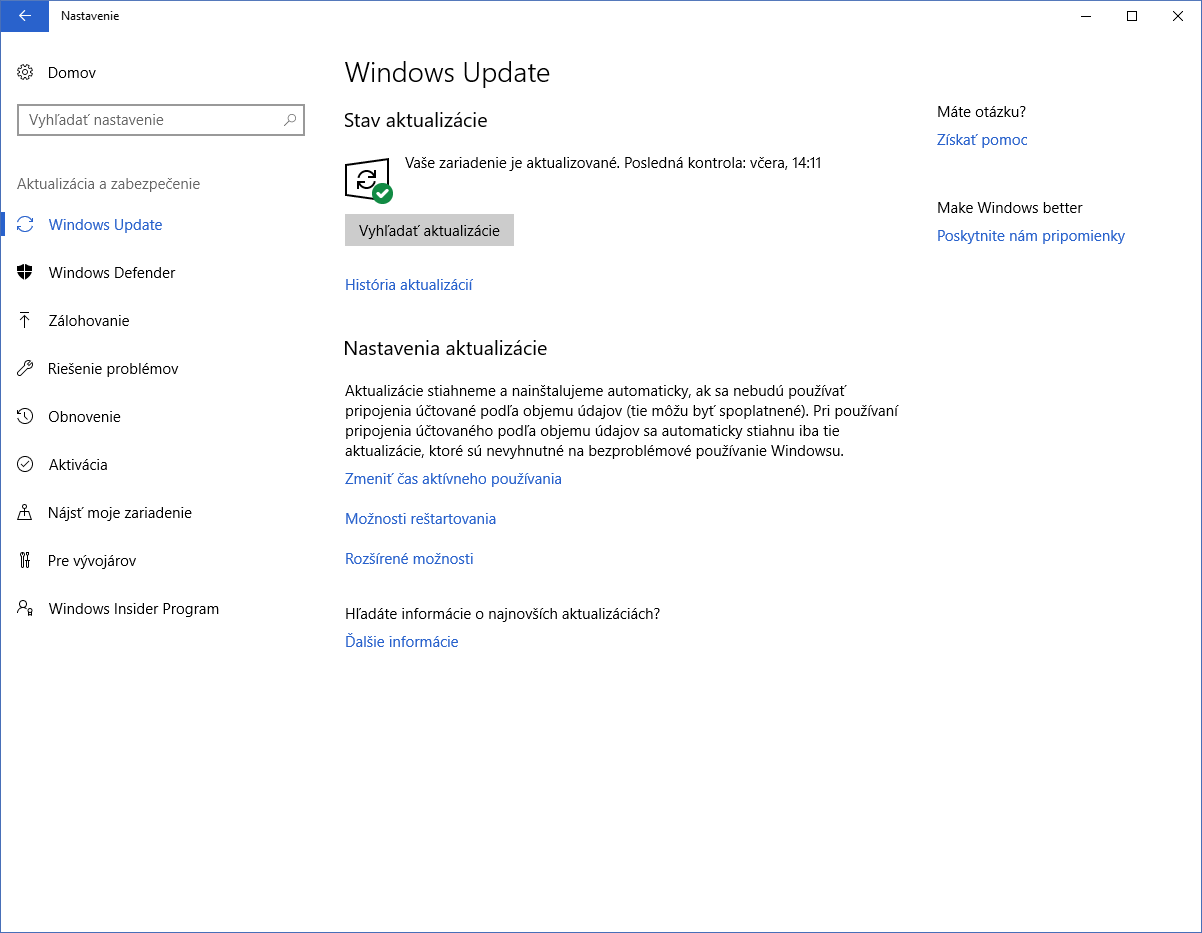Click the Vyhľadať aktualizácie button
This screenshot has height=933, width=1202.
click(429, 230)
